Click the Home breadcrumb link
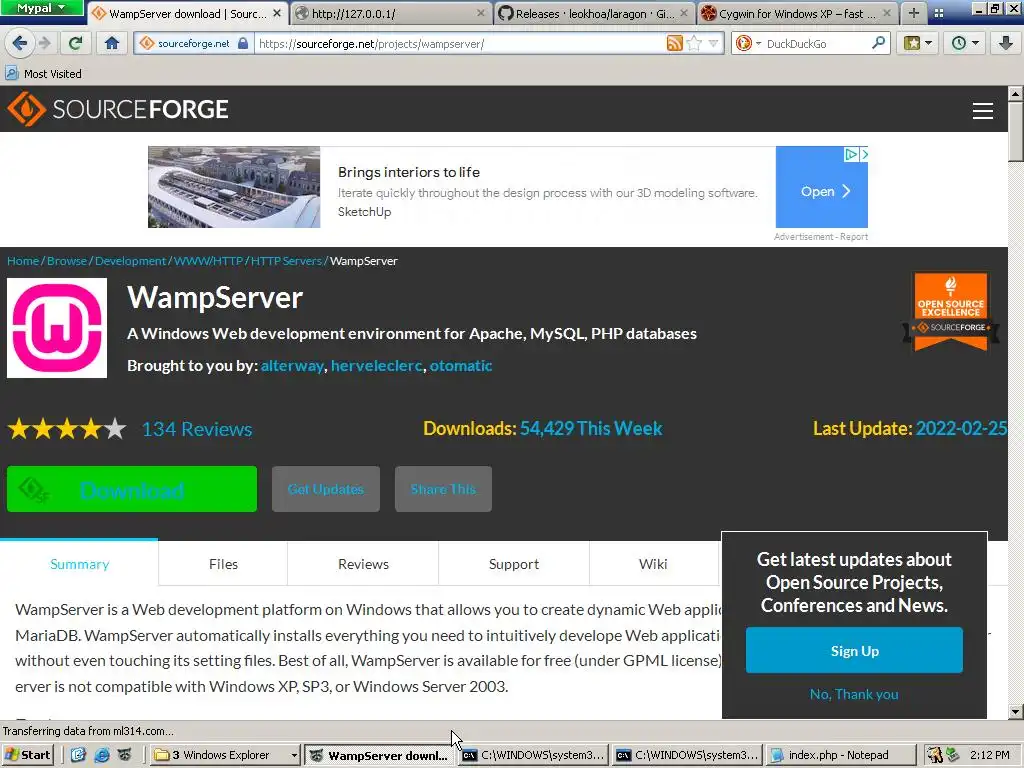 pos(23,261)
